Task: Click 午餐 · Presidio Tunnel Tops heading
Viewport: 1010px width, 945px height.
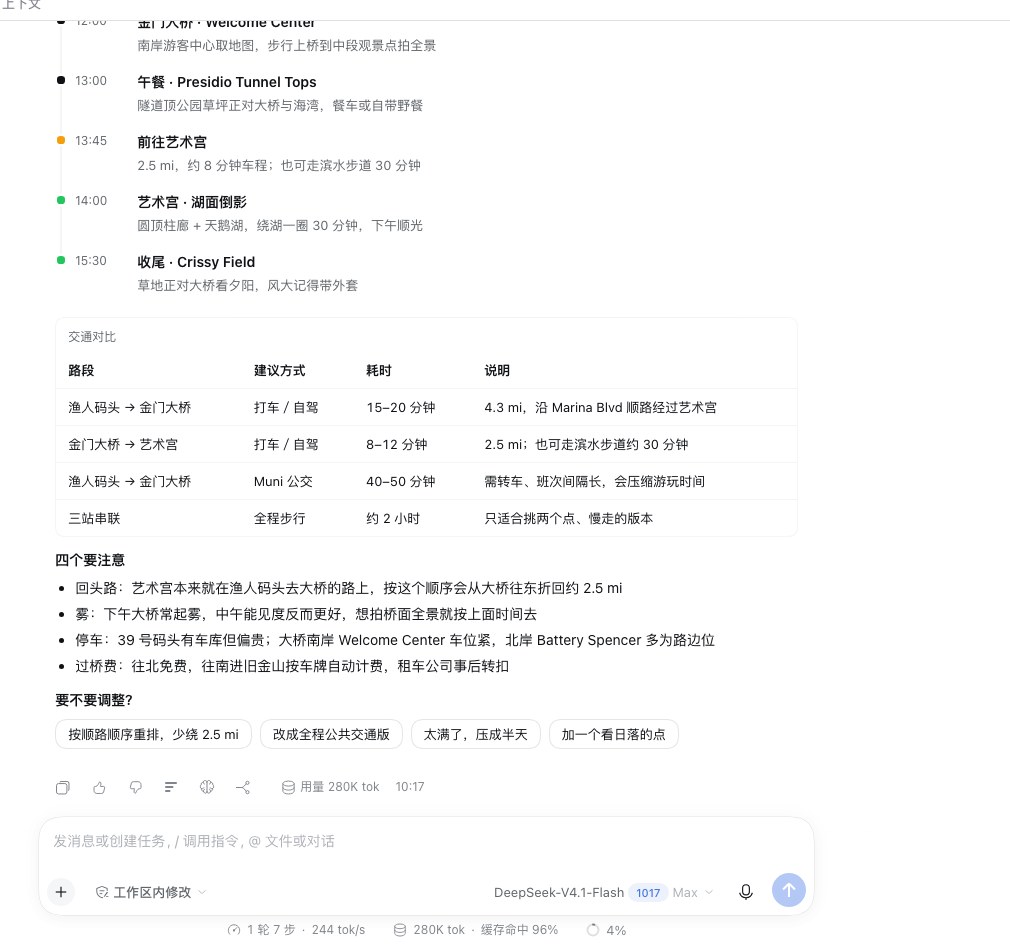Action: point(227,82)
